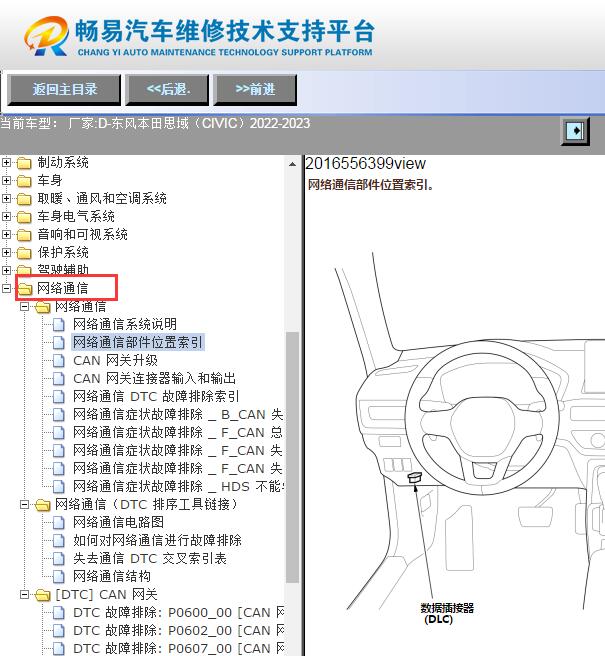Collapse the [DTC] CAN 网关 folder
The height and width of the screenshot is (656, 605).
24,594
